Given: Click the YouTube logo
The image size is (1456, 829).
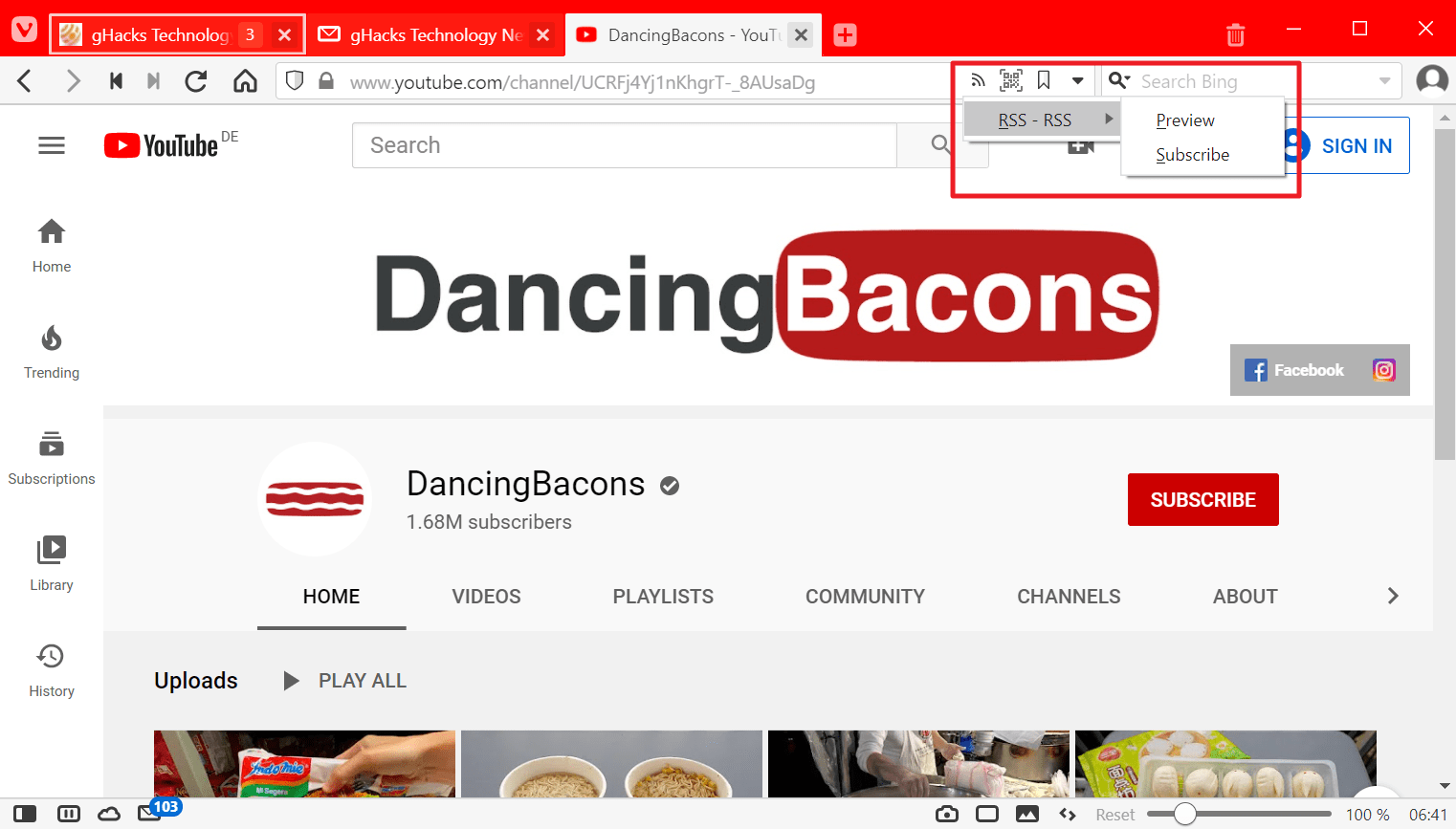Looking at the screenshot, I should click(x=161, y=145).
